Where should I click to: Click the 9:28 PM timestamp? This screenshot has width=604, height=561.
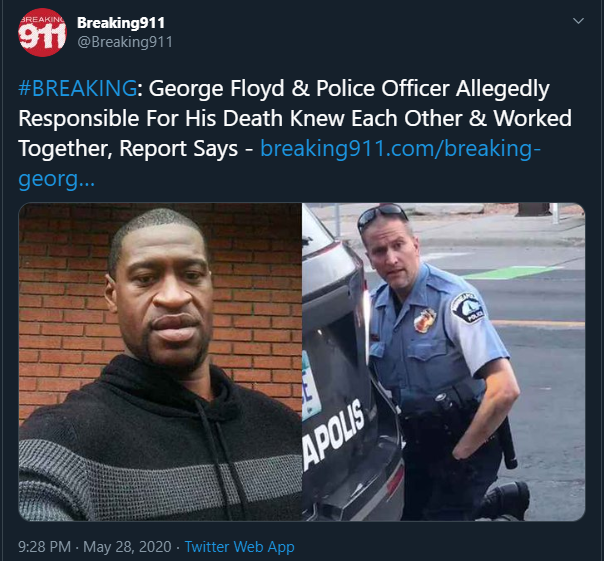(45, 547)
